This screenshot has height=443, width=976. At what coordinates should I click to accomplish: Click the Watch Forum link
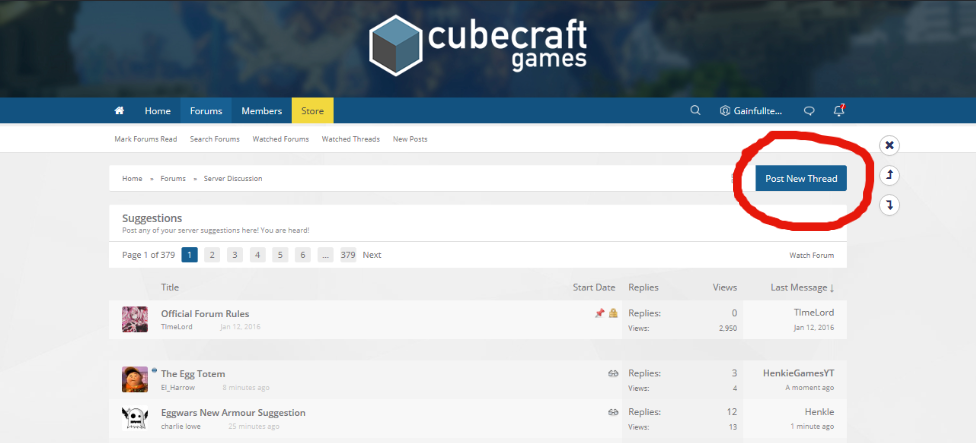(x=812, y=255)
